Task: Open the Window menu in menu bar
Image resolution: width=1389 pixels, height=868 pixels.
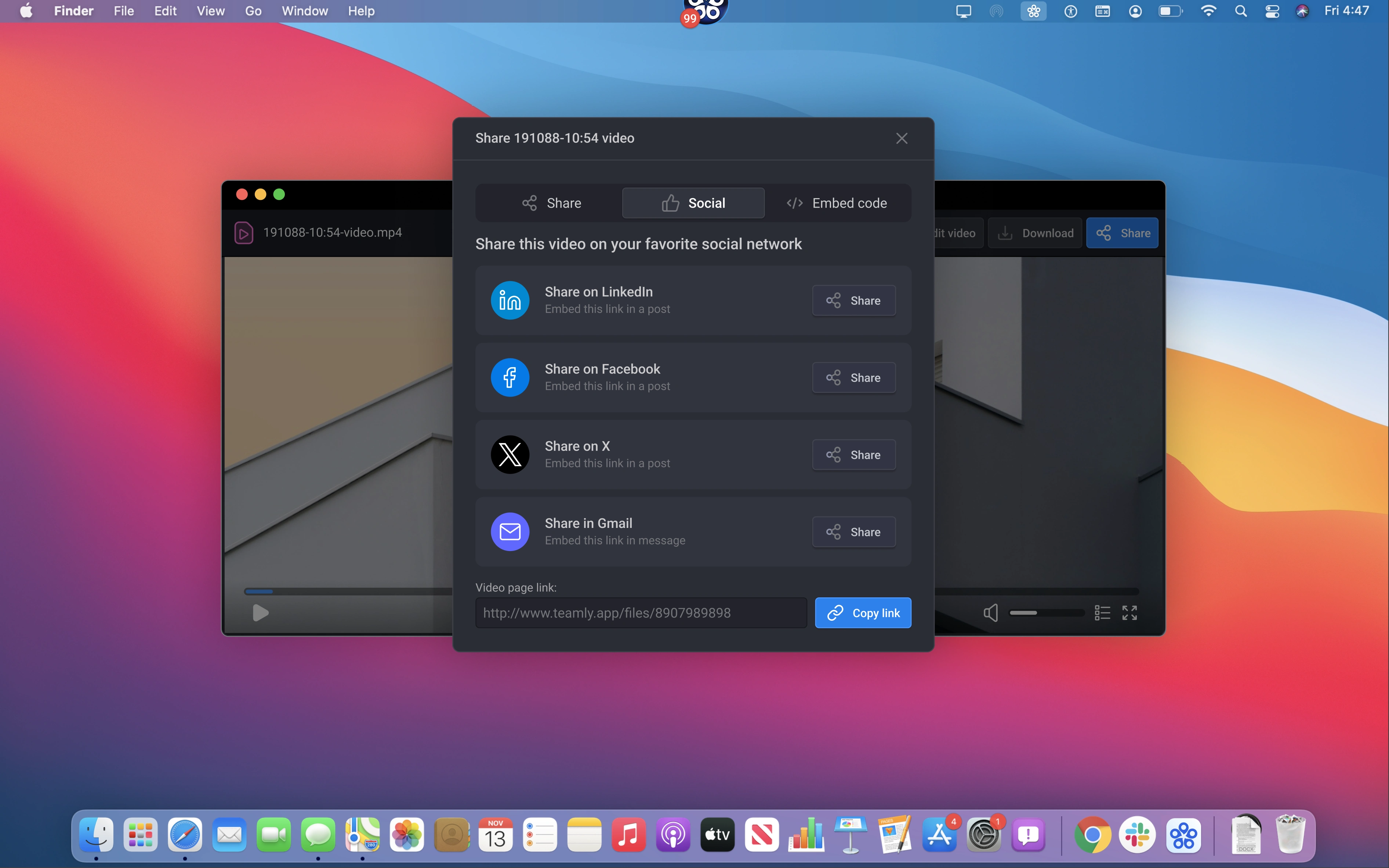Action: tap(304, 11)
